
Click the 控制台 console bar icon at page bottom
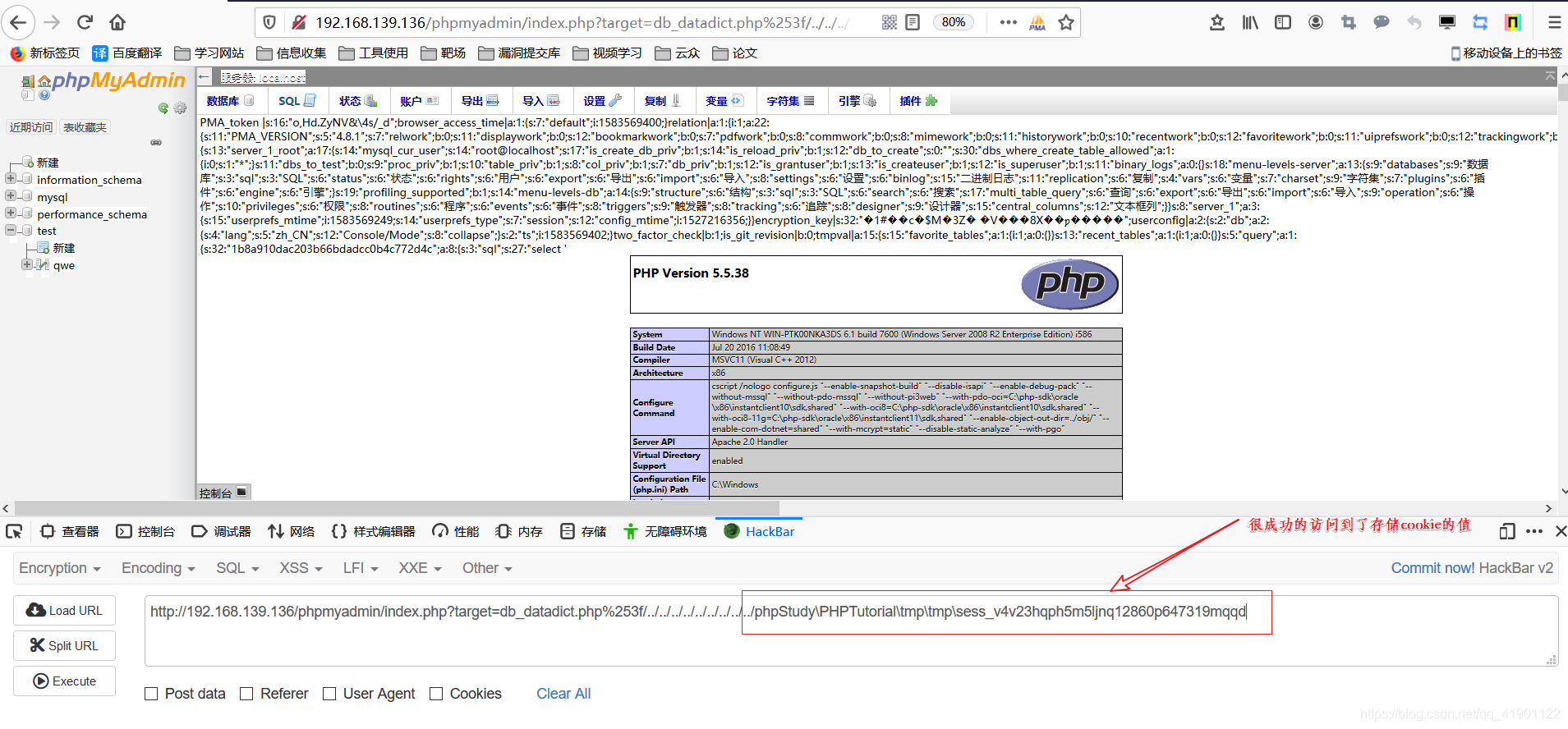tap(241, 492)
